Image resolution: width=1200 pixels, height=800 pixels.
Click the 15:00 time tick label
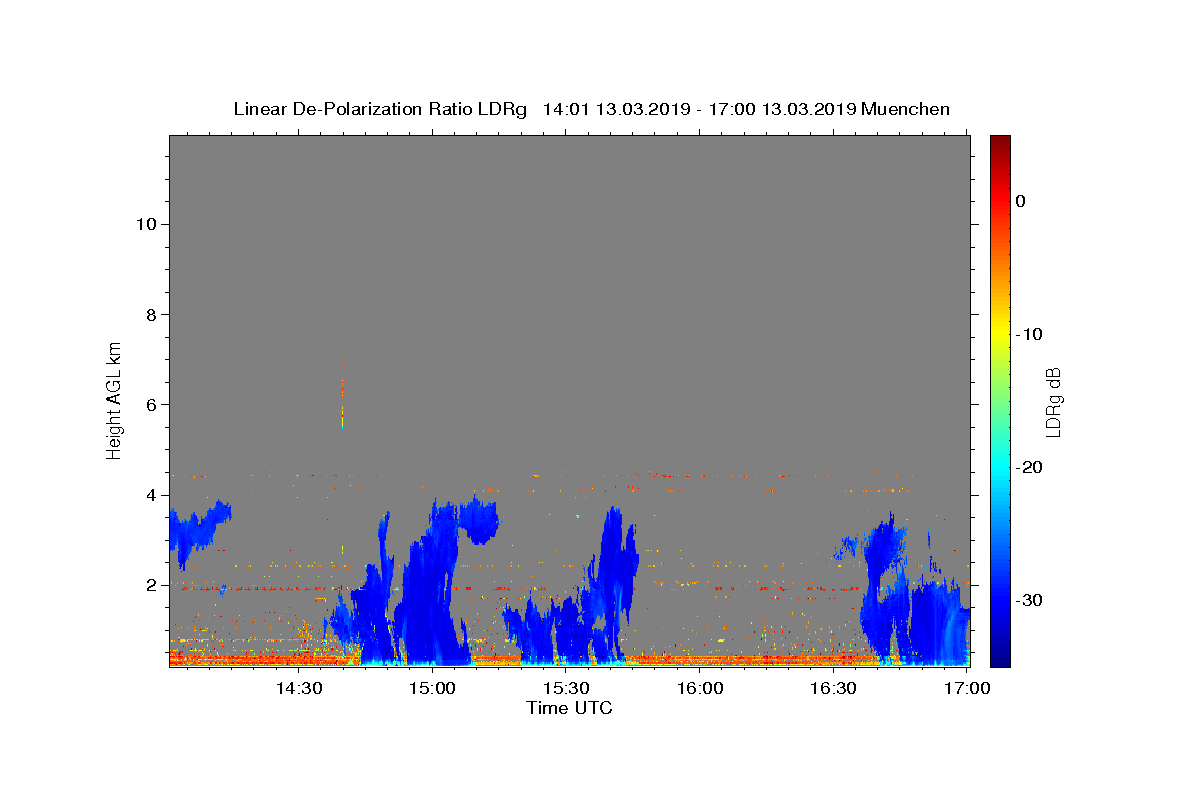pos(432,688)
